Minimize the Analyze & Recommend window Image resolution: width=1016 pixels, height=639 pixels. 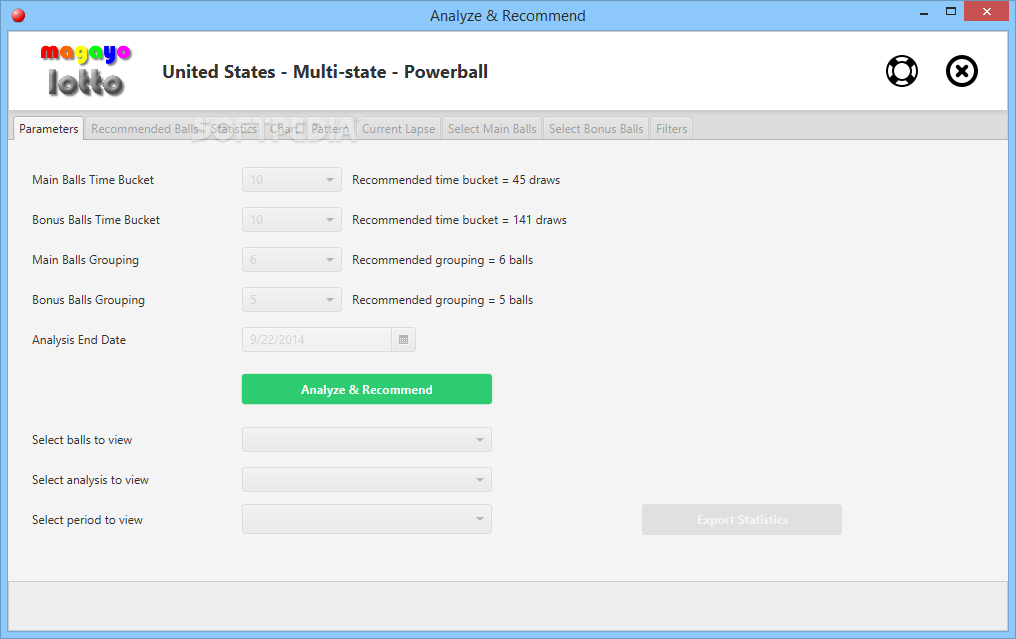click(x=924, y=12)
